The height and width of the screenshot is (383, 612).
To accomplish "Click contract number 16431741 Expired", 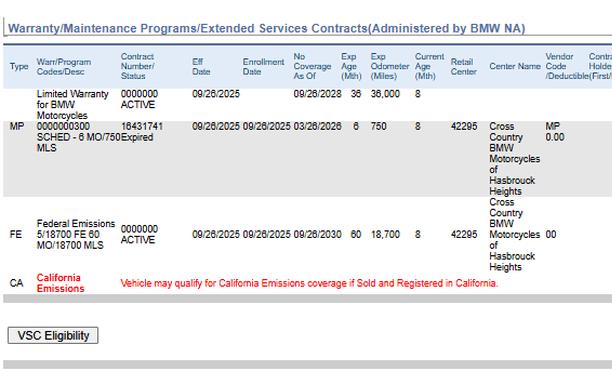I will [x=142, y=132].
